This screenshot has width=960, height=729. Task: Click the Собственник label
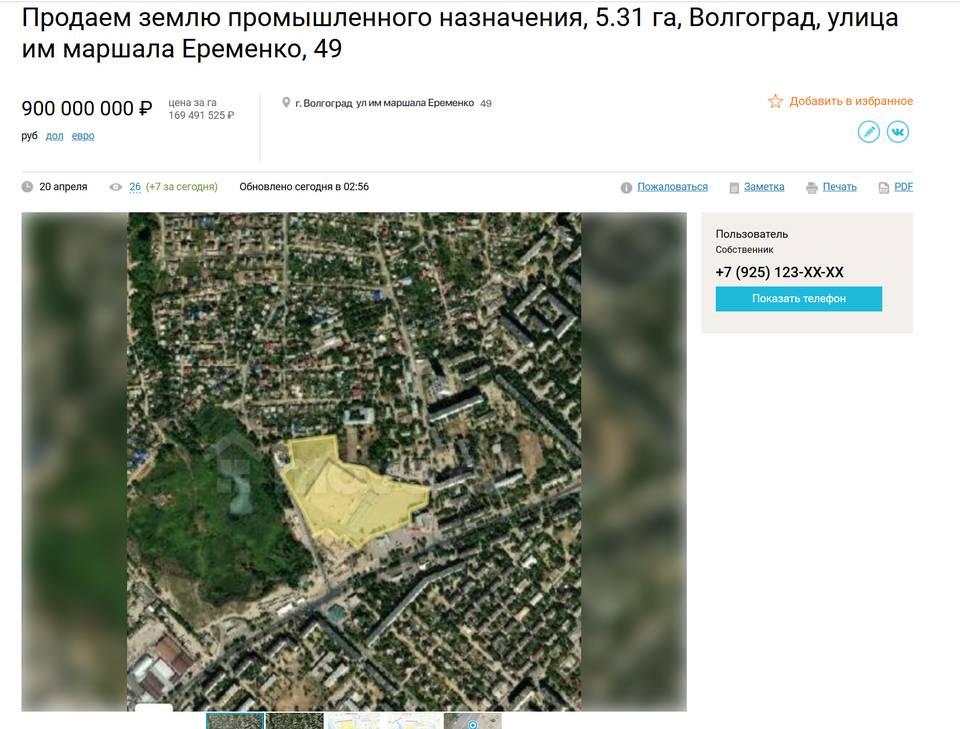(744, 250)
